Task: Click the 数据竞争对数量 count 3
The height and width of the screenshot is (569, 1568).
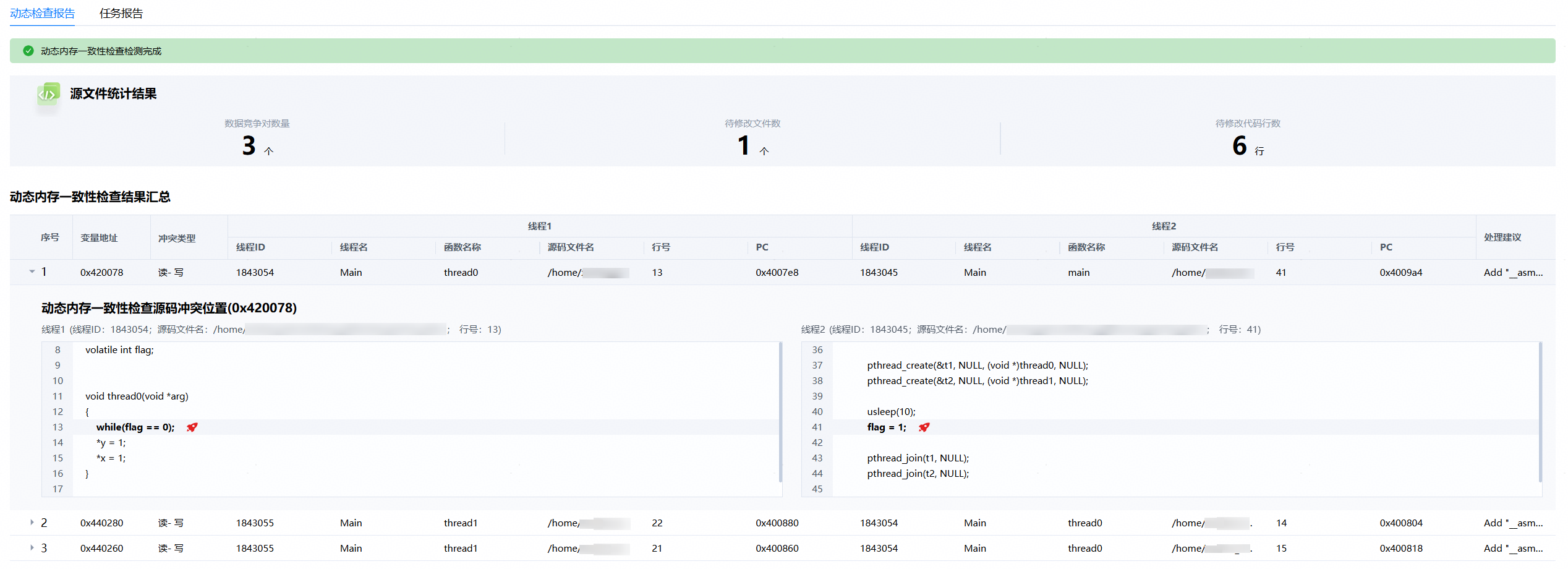Action: (249, 146)
